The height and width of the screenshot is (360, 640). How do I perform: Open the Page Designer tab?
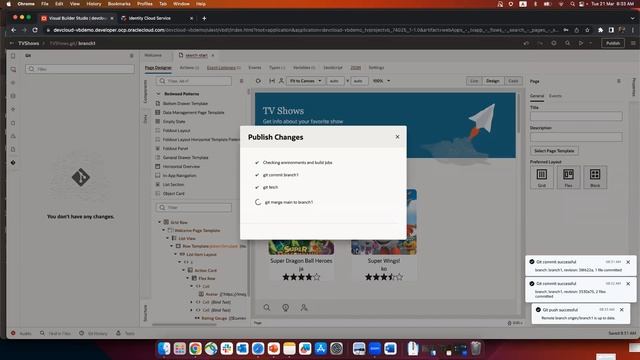coord(158,68)
